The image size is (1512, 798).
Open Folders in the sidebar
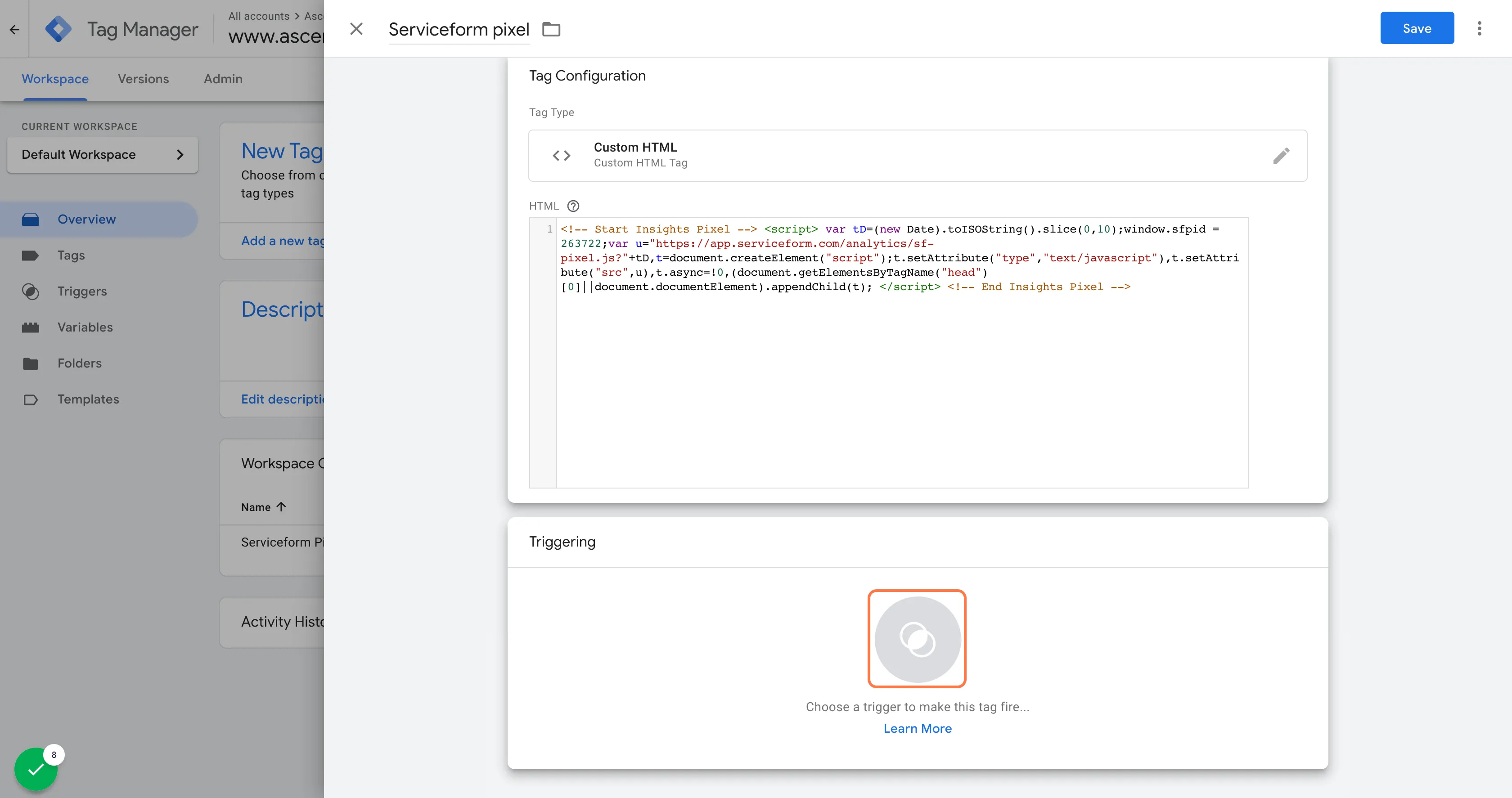pyautogui.click(x=80, y=363)
